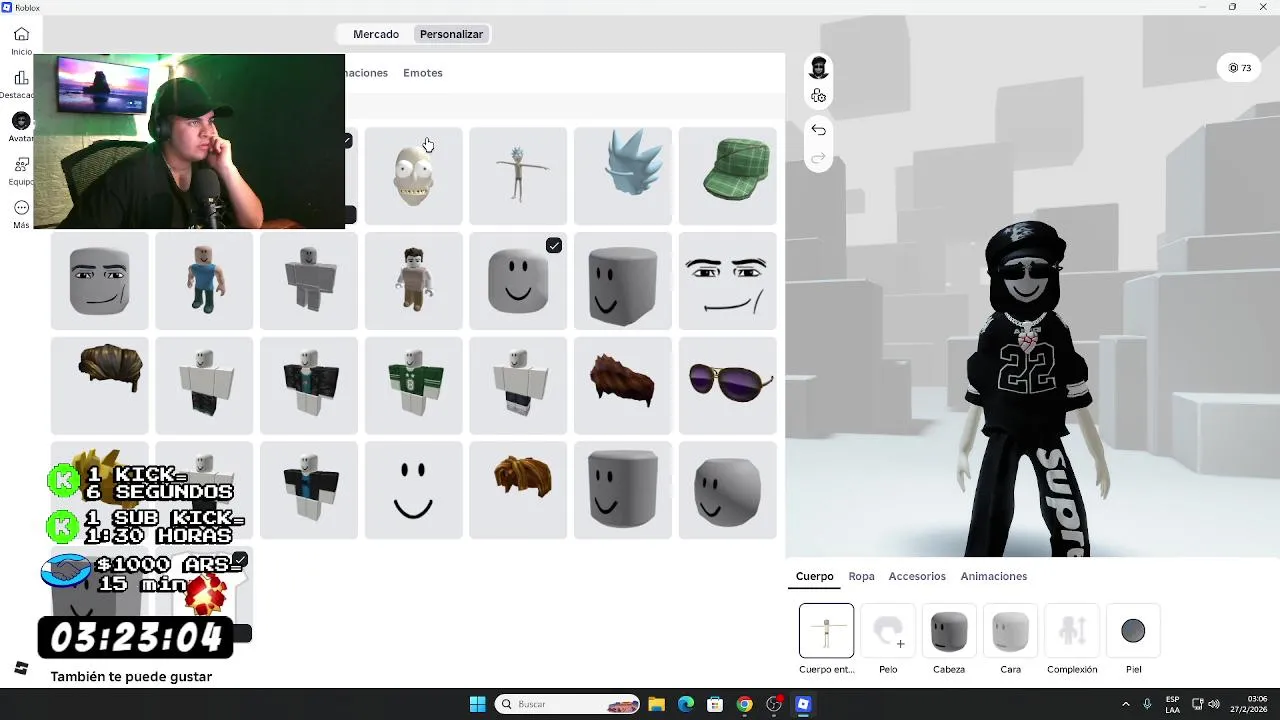
Task: Click the microphone tray icon
Action: click(1147, 704)
